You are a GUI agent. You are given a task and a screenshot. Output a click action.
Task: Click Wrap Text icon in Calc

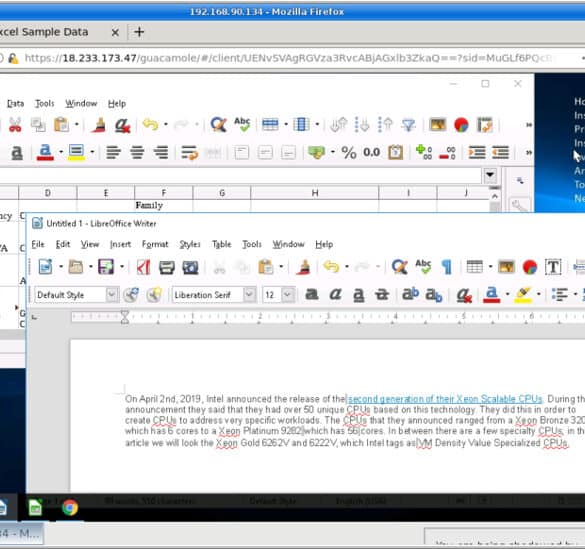point(190,152)
